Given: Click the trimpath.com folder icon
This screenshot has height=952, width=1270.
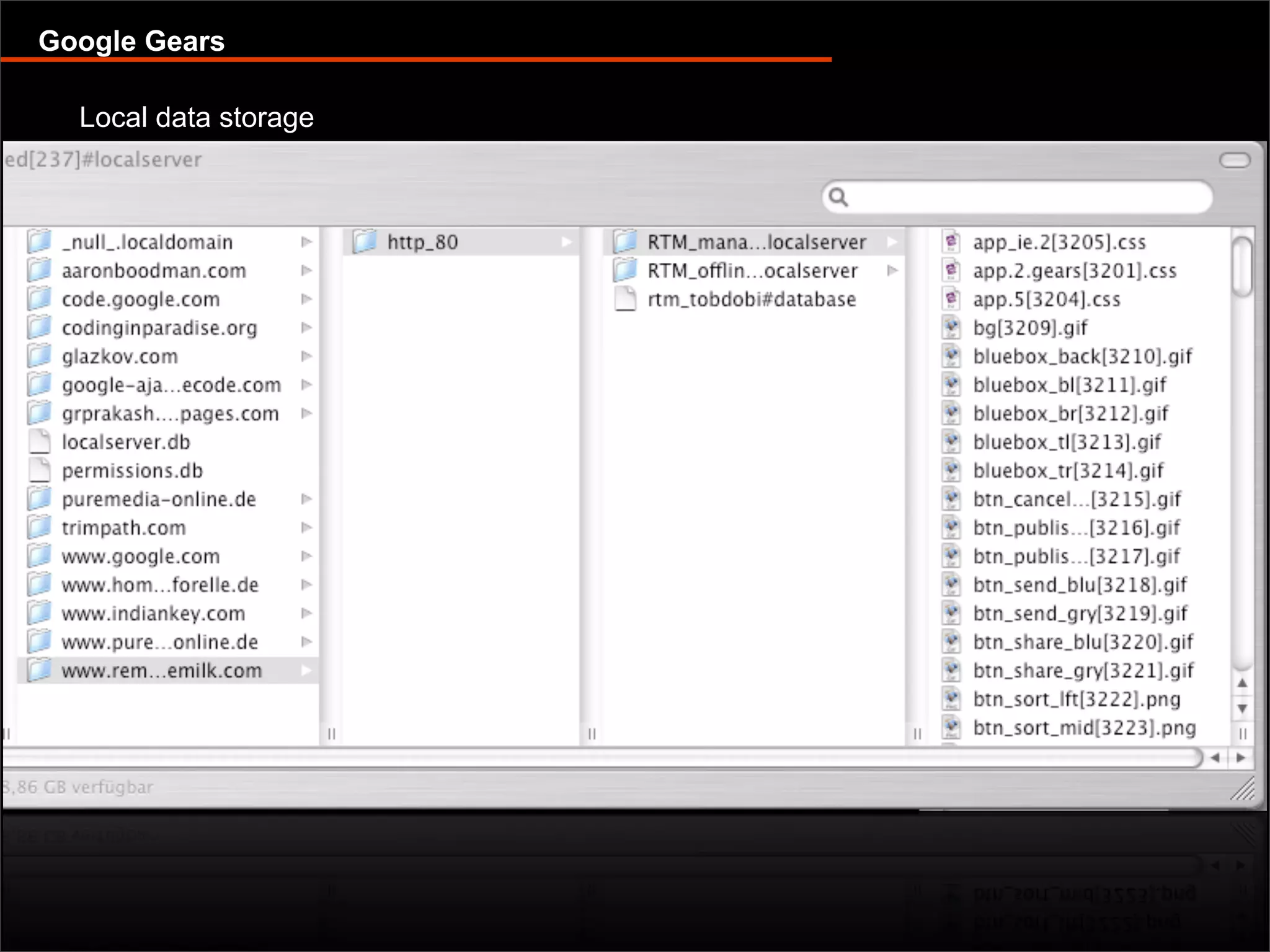Looking at the screenshot, I should [x=40, y=527].
